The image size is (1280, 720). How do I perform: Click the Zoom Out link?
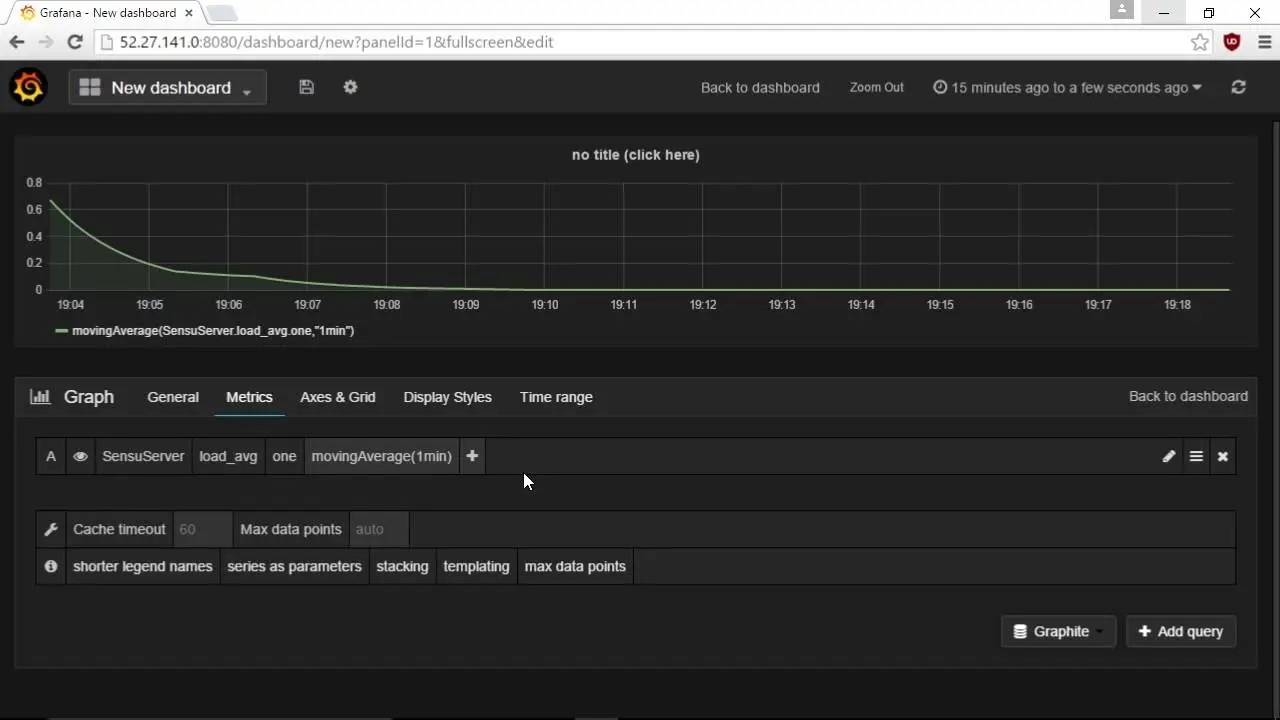click(877, 87)
